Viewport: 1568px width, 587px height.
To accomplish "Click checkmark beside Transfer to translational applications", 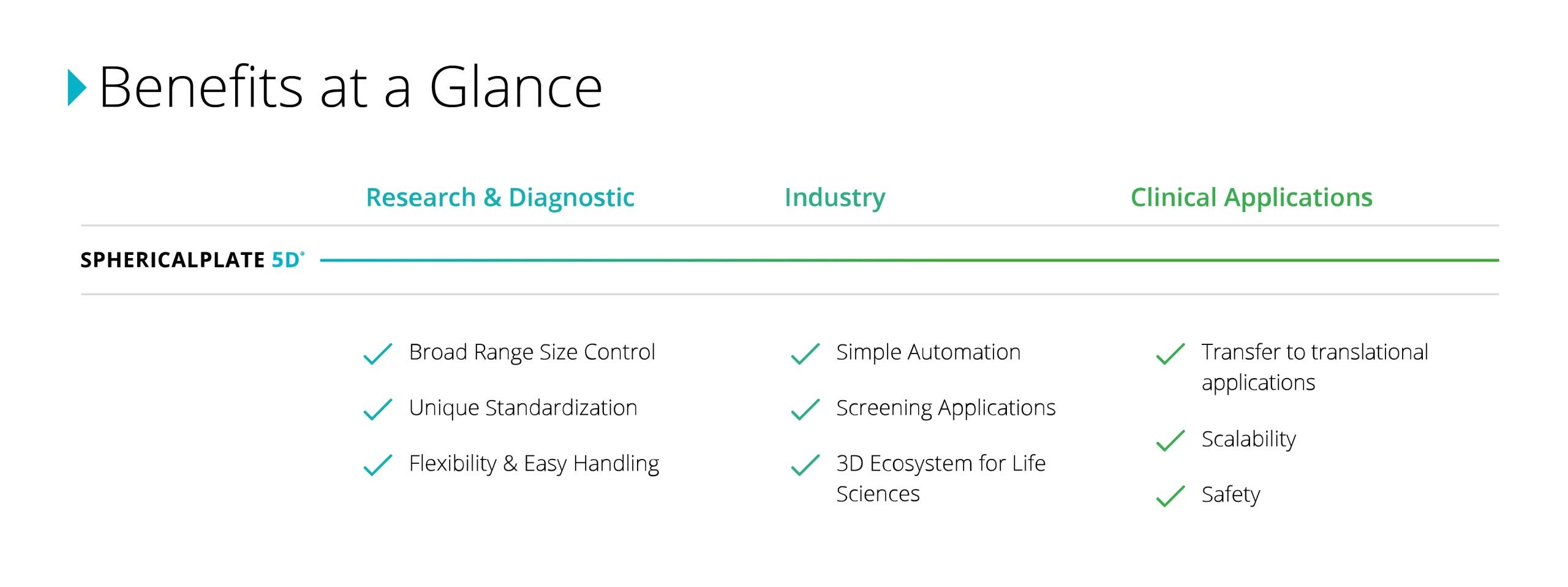I will tap(1170, 354).
